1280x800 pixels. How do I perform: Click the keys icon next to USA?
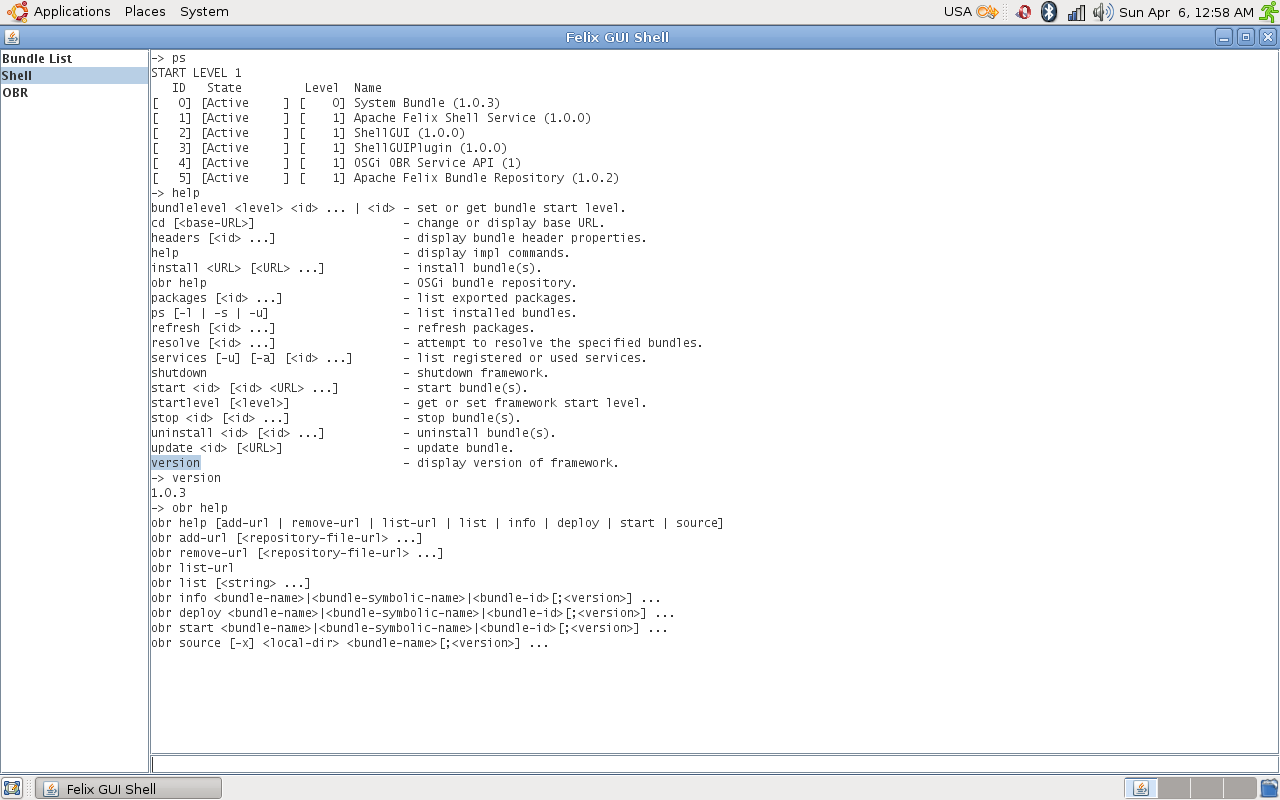click(x=987, y=12)
